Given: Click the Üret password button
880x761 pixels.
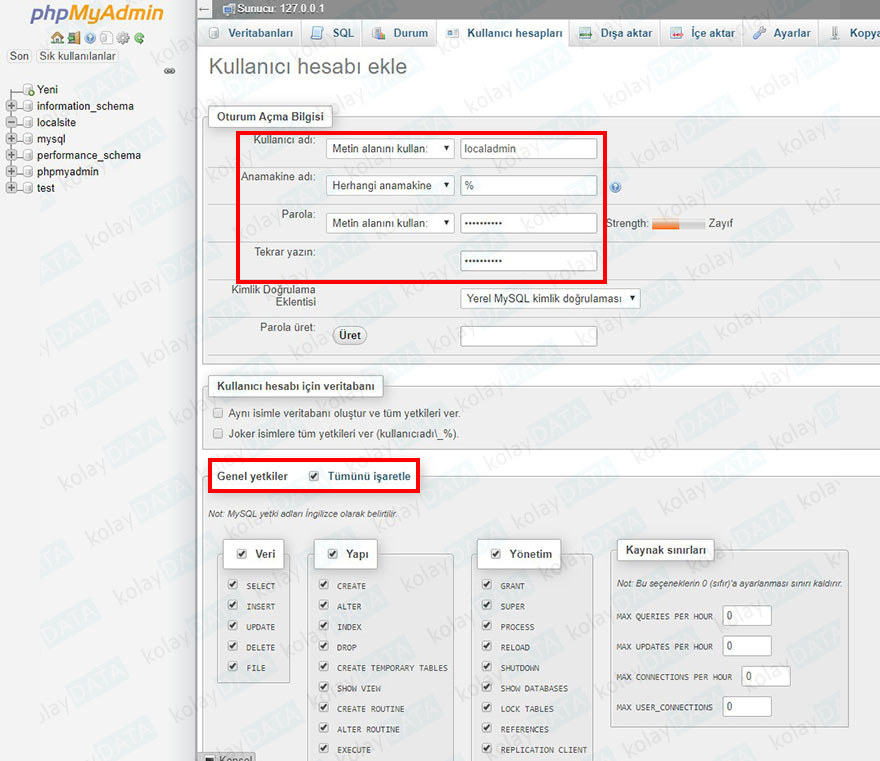Looking at the screenshot, I should click(x=349, y=335).
